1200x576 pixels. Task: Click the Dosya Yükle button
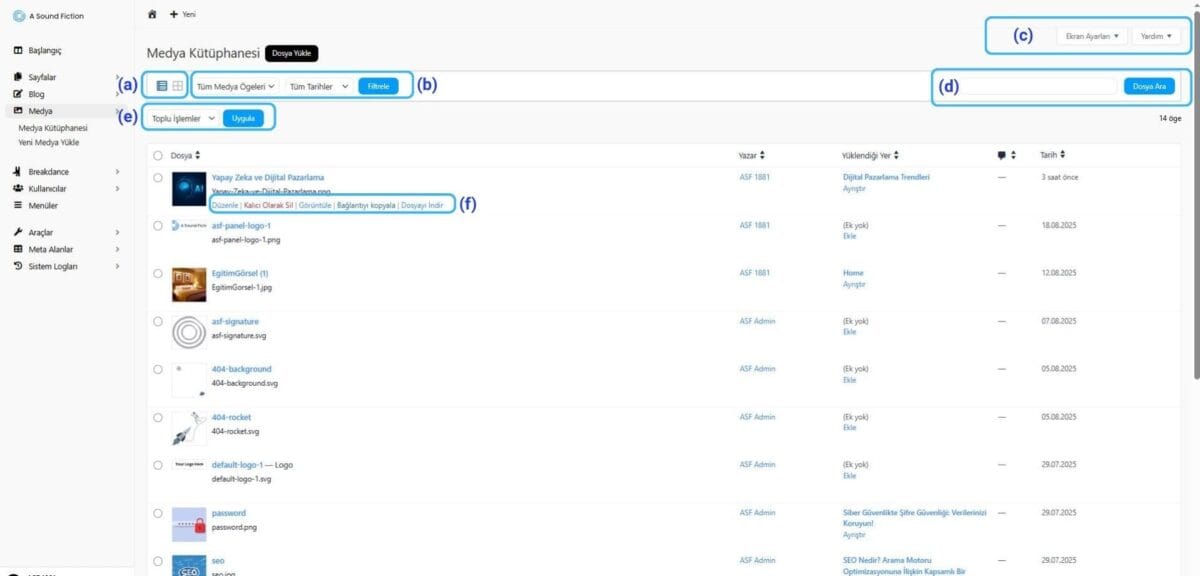click(291, 53)
